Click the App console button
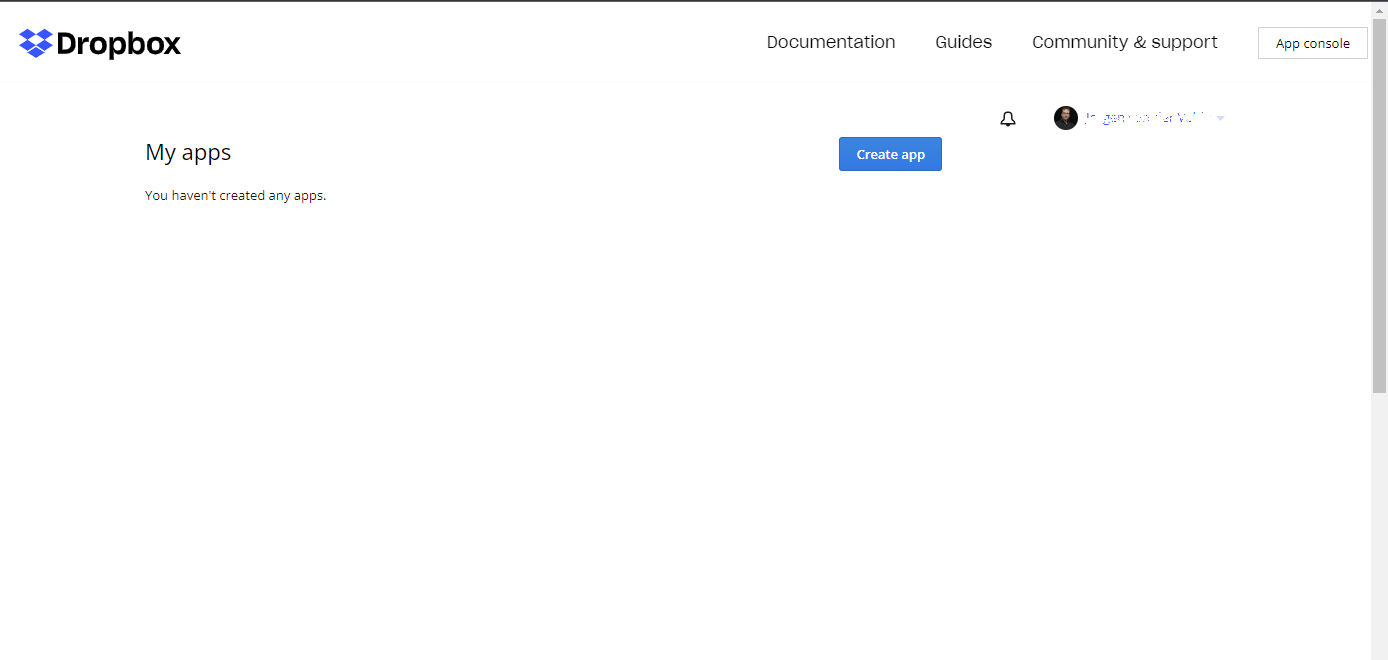The height and width of the screenshot is (660, 1388). (x=1313, y=43)
